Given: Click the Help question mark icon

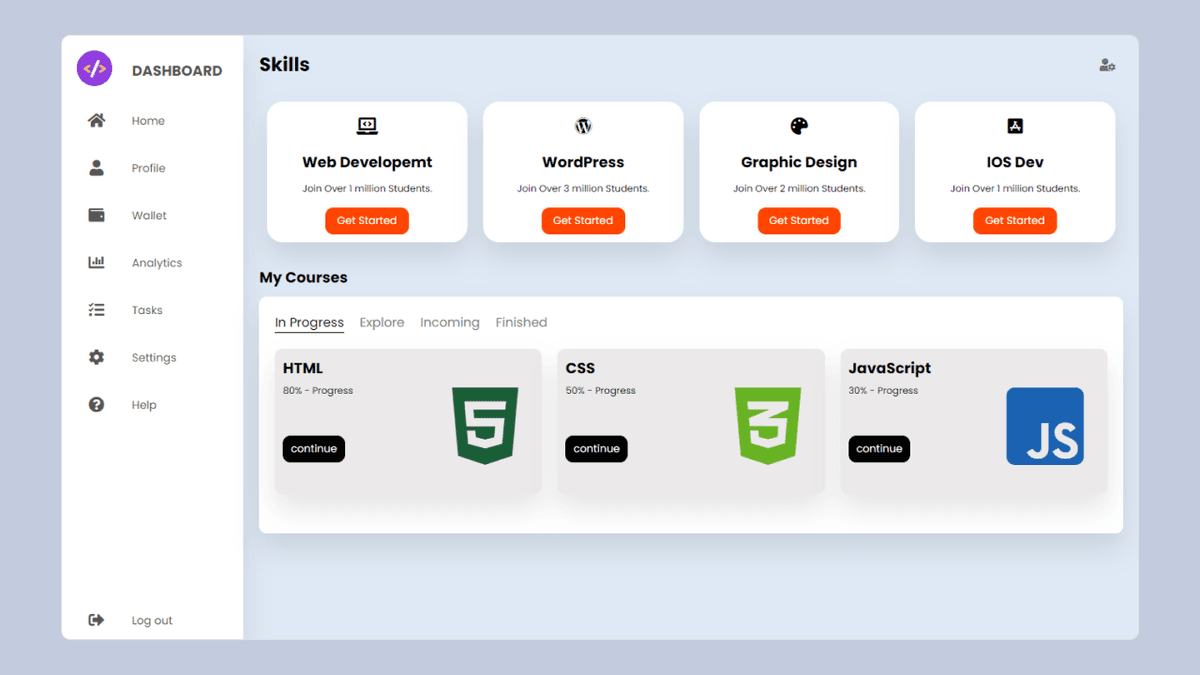Looking at the screenshot, I should click(96, 404).
